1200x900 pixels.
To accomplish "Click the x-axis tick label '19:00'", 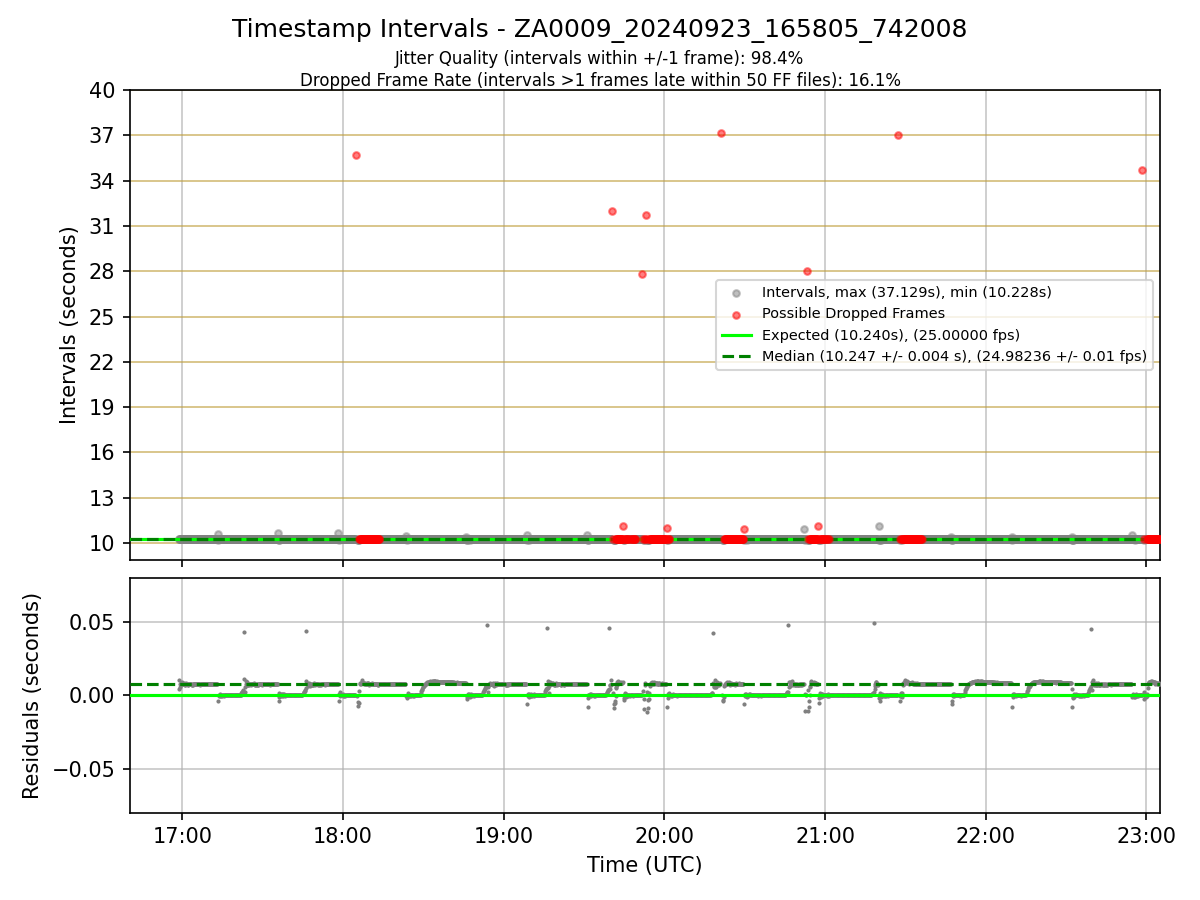I will click(503, 834).
